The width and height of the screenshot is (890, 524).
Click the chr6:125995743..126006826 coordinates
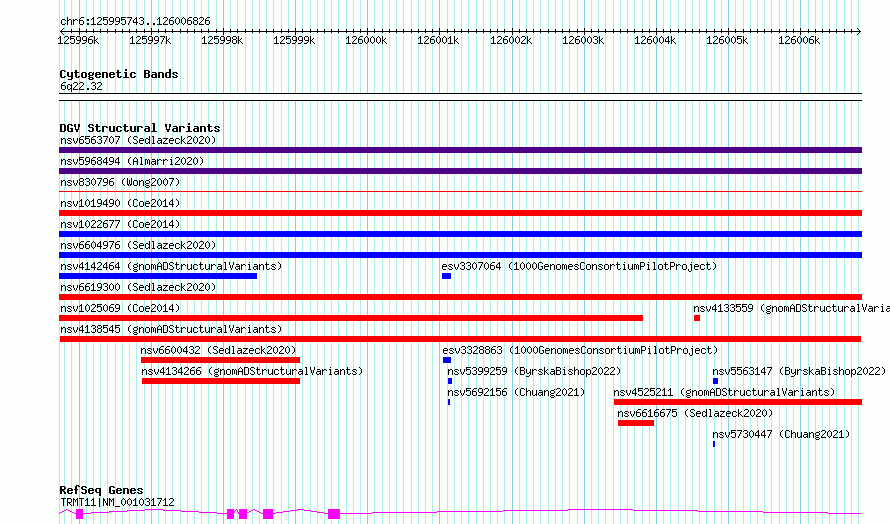click(135, 21)
